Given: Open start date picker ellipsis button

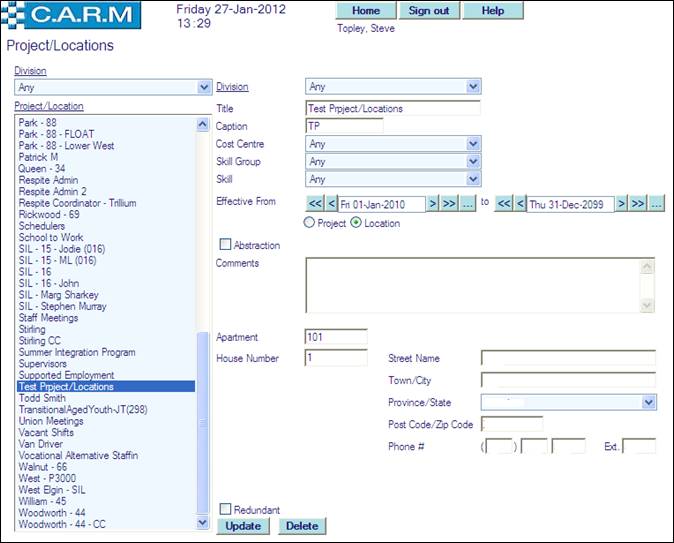Looking at the screenshot, I should tap(467, 204).
